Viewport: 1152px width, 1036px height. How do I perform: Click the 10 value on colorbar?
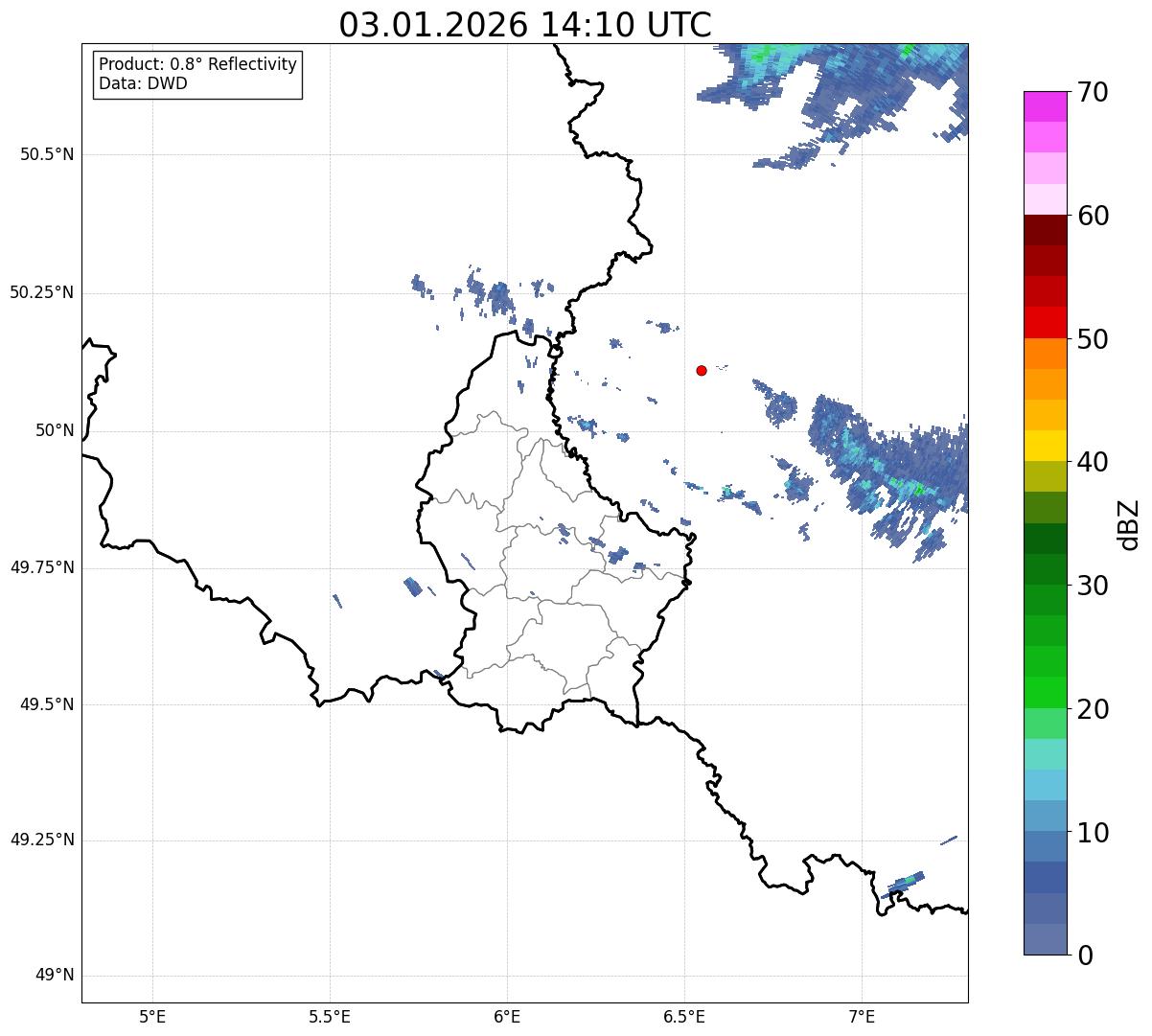pos(1094,832)
